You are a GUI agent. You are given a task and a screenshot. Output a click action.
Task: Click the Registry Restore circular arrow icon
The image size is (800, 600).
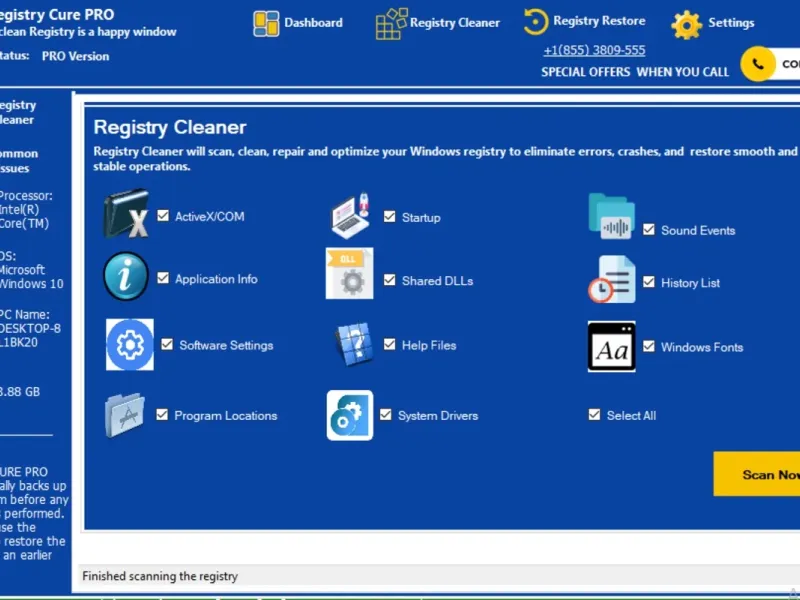(535, 22)
